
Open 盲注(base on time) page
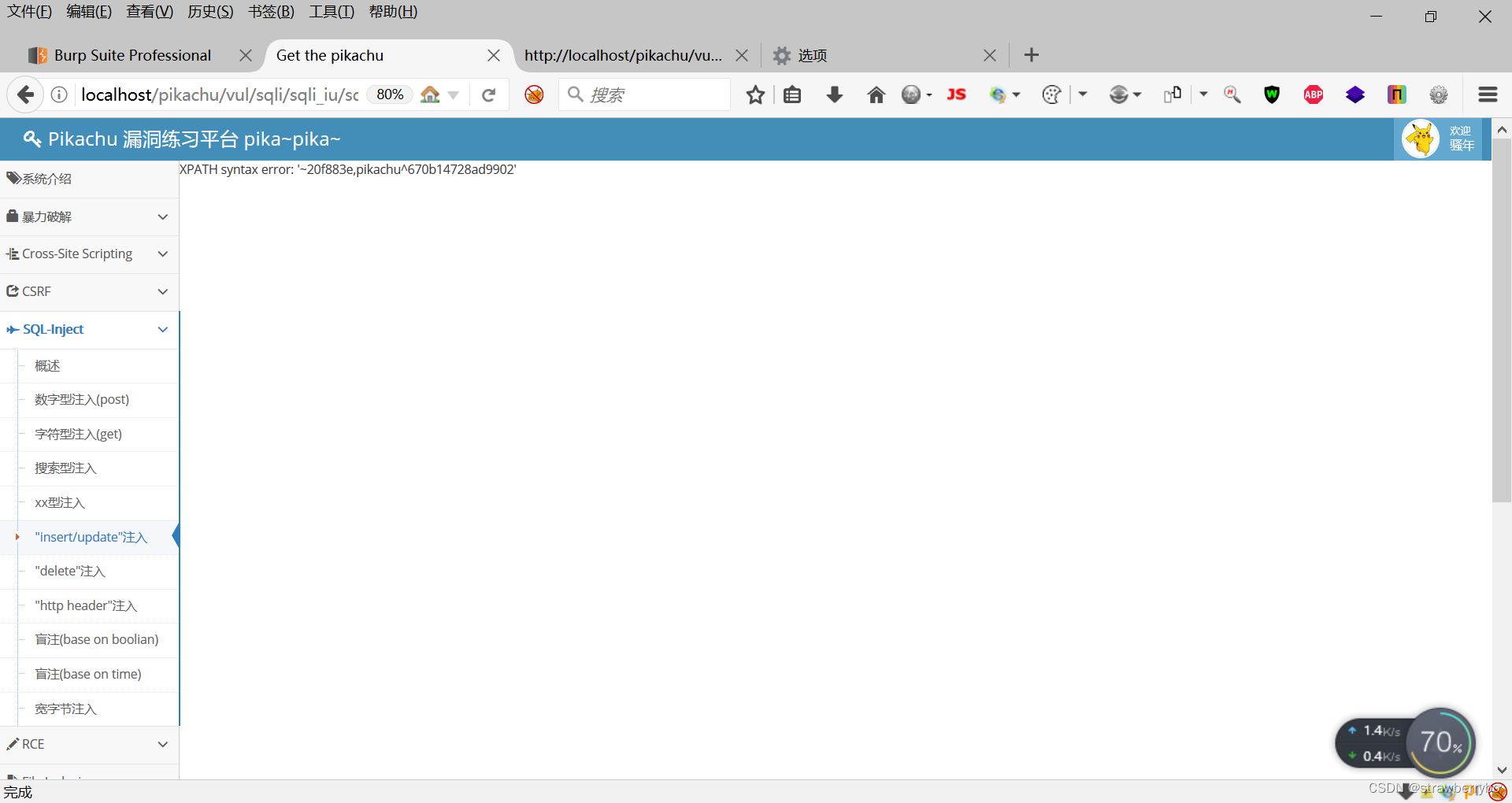[87, 674]
